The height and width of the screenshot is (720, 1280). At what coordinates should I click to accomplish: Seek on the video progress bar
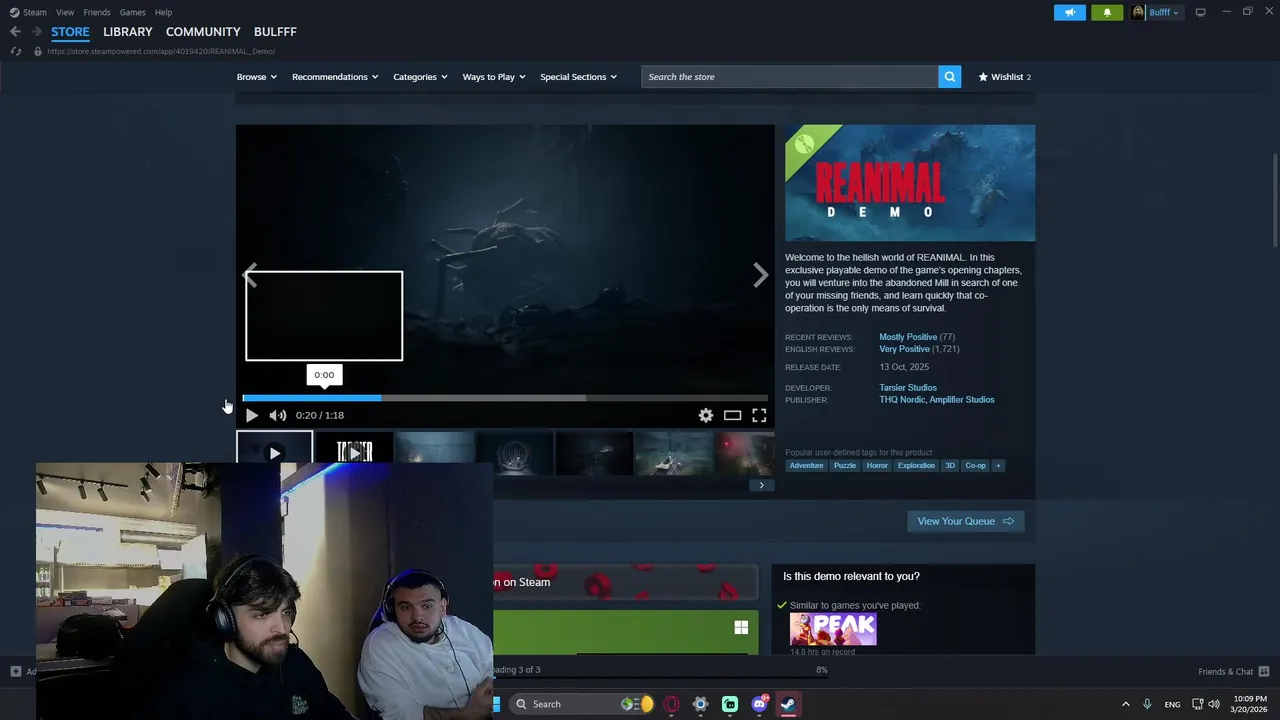(505, 398)
